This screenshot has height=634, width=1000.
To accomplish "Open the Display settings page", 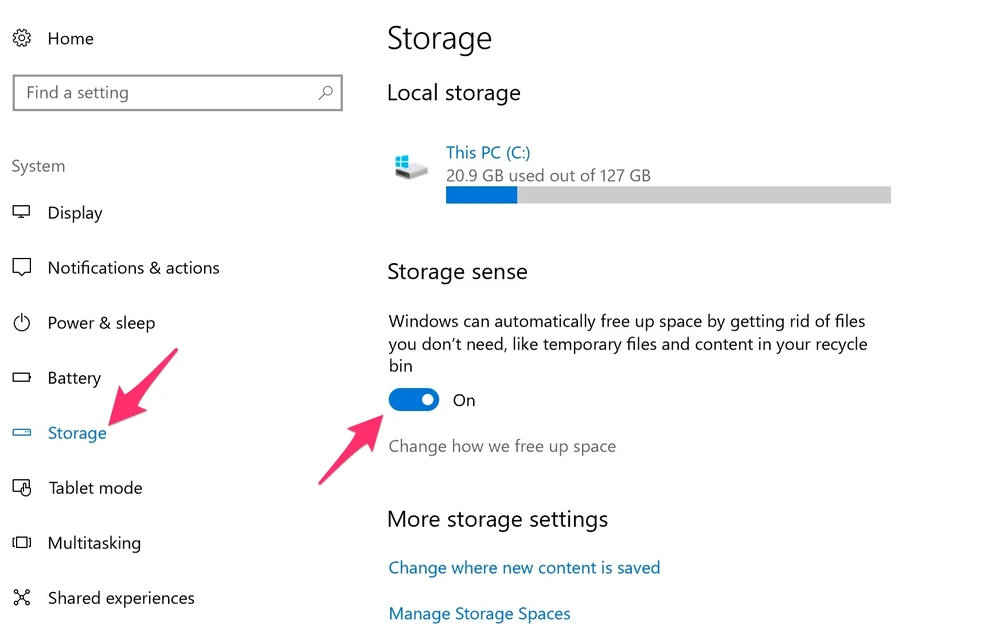I will coord(75,213).
